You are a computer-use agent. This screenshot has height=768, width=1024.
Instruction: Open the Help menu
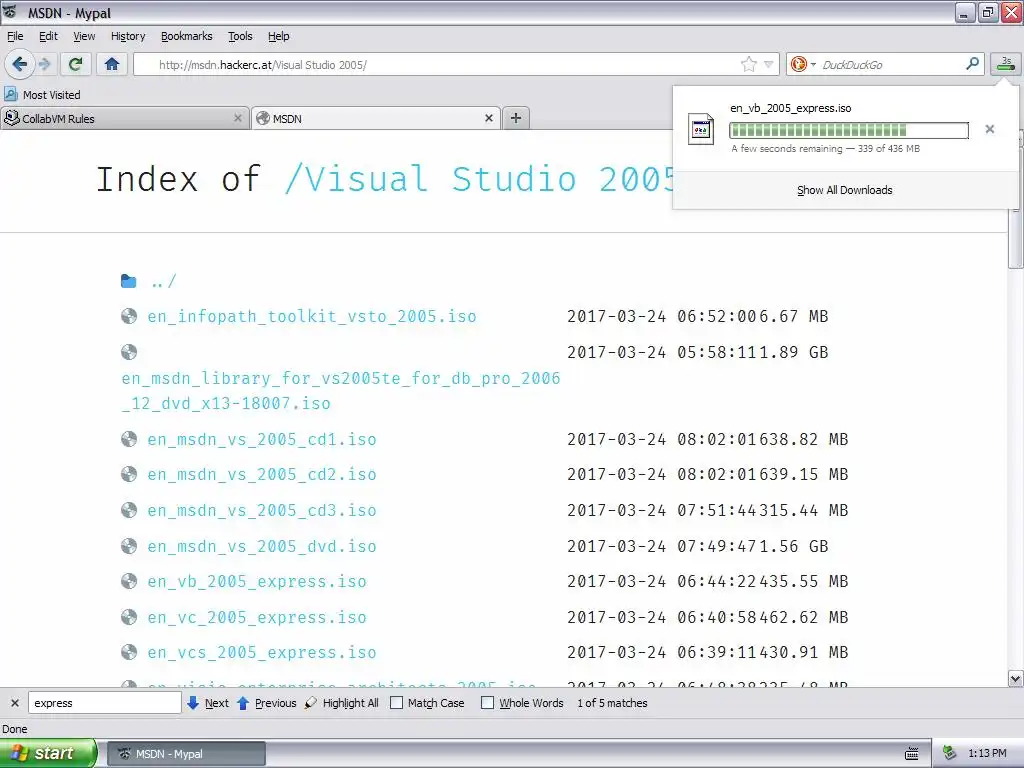point(278,36)
